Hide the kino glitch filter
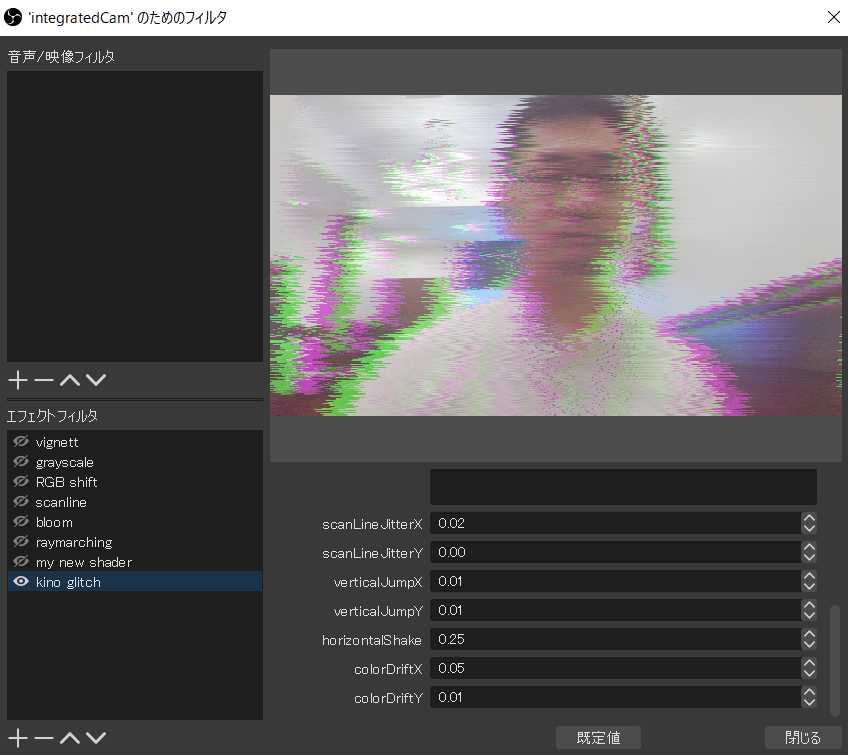 pos(20,581)
